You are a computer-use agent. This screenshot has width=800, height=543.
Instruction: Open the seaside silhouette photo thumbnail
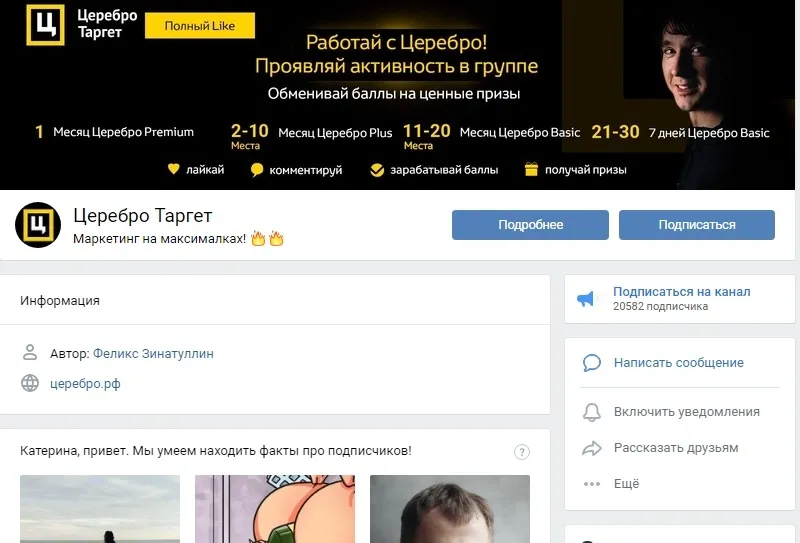point(100,509)
